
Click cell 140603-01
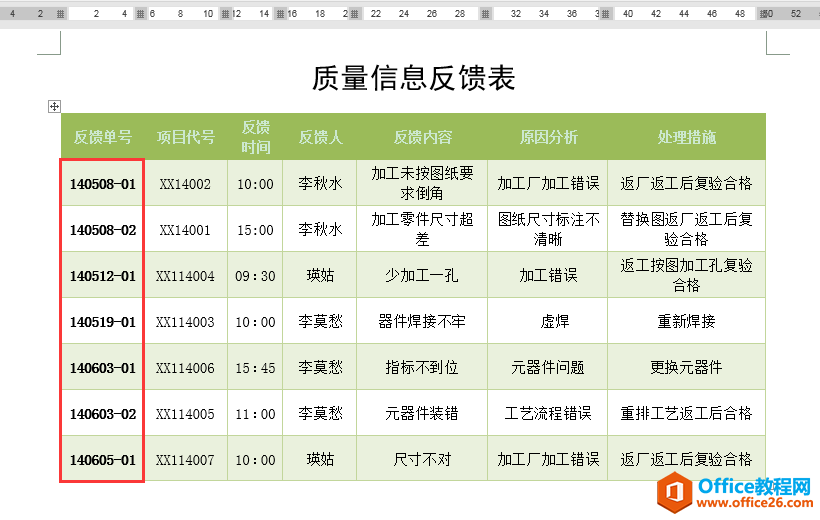point(103,368)
